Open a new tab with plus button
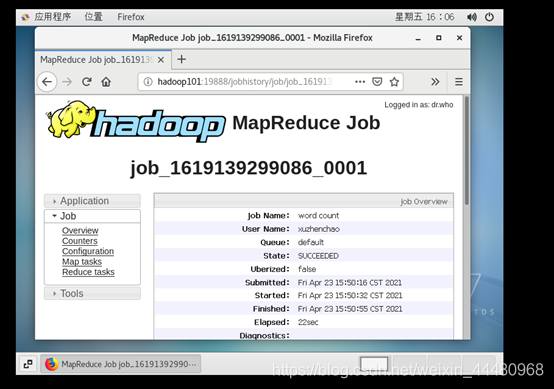The width and height of the screenshot is (554, 389). [181, 59]
